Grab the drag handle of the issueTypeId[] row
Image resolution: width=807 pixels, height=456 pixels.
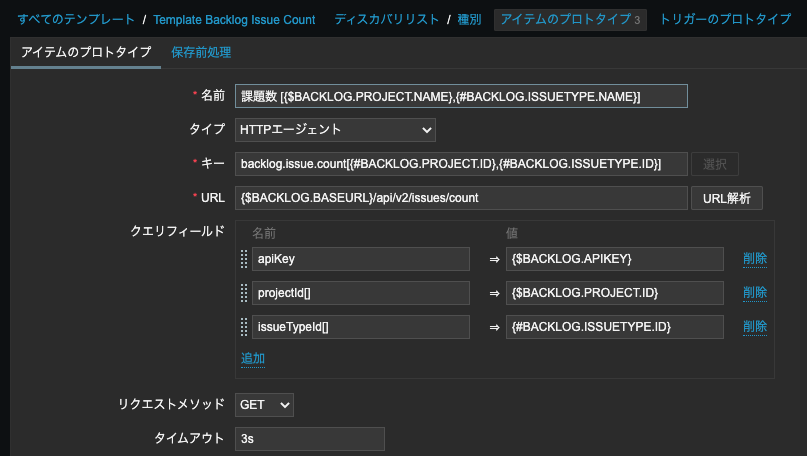244,327
